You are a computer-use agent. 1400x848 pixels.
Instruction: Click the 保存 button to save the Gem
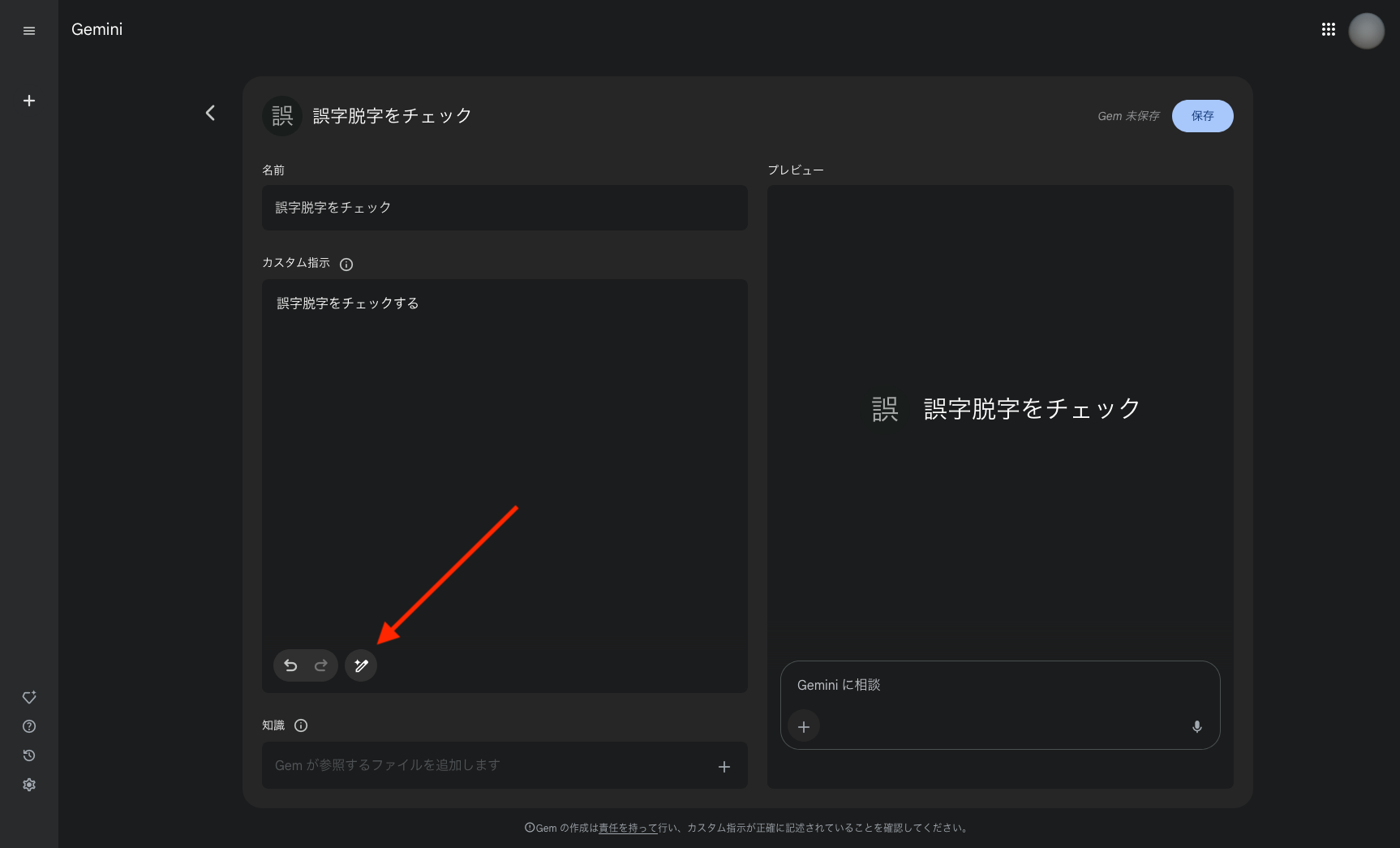tap(1202, 116)
